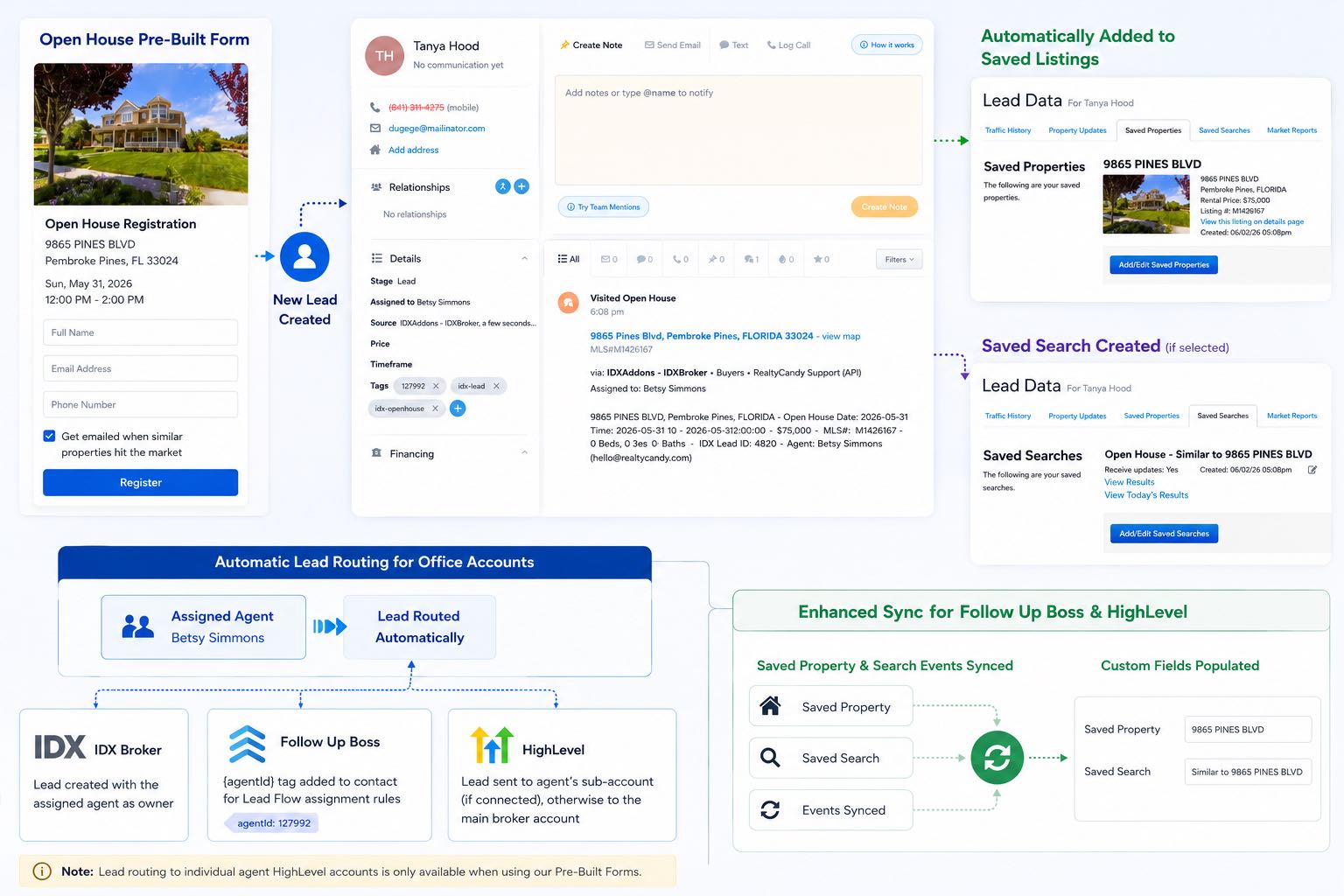Filter timeline by the chat icon showing 1
Screen dimensions: 1344x896
(752, 259)
